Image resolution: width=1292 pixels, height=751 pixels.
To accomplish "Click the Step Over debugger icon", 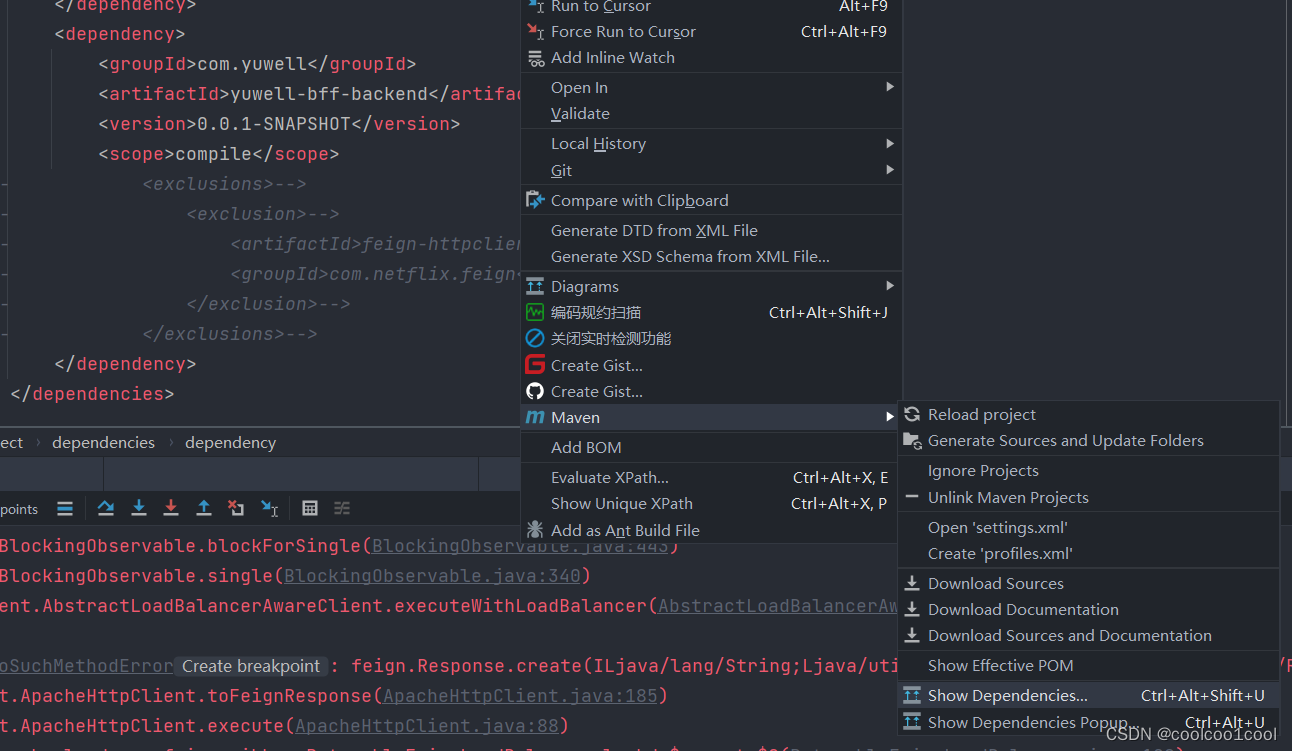I will coord(105,508).
